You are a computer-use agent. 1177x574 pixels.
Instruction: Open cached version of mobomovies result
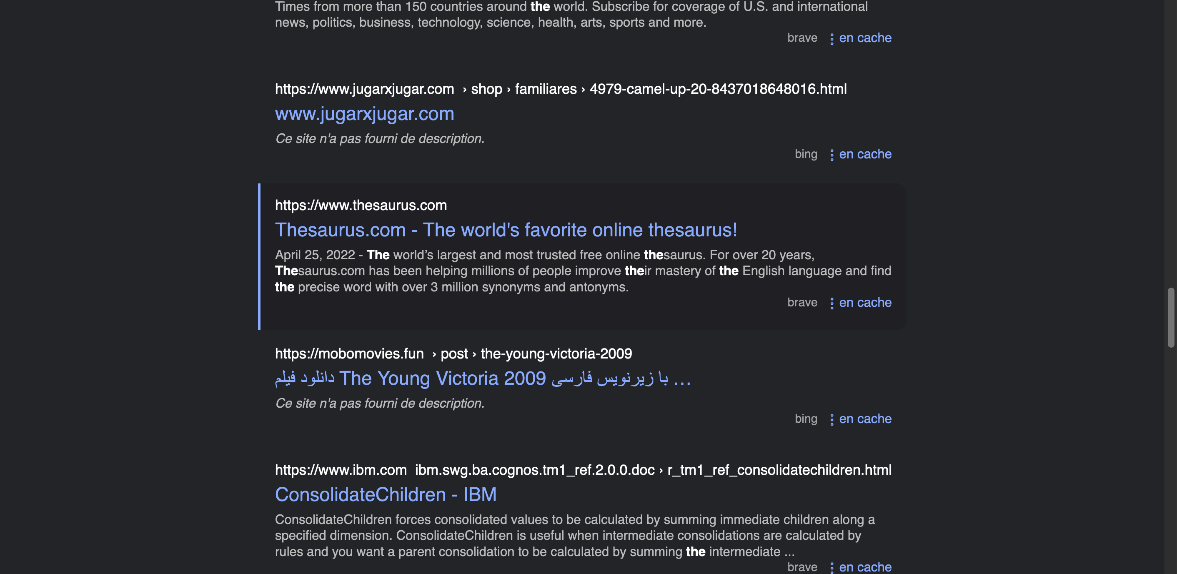pos(865,419)
